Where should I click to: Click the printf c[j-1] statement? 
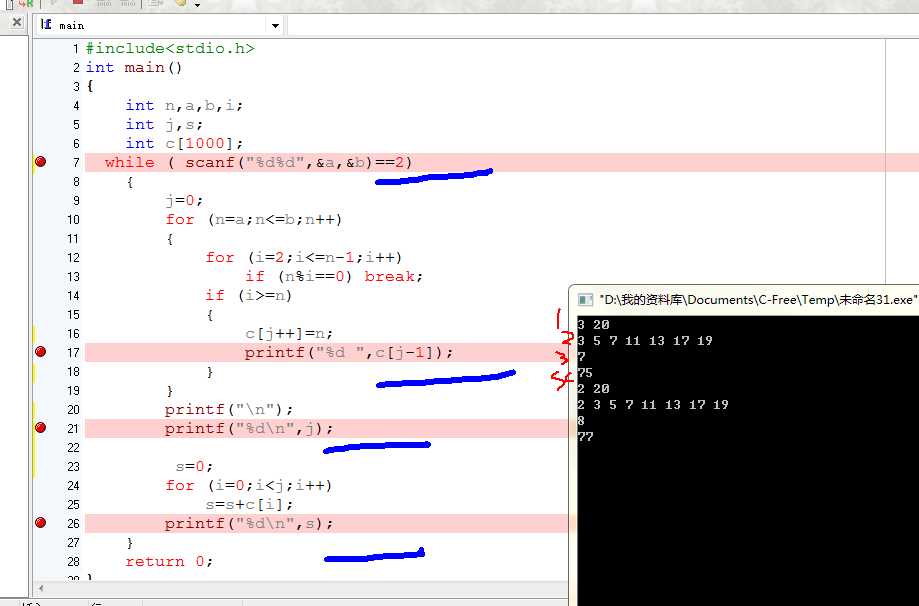(349, 352)
